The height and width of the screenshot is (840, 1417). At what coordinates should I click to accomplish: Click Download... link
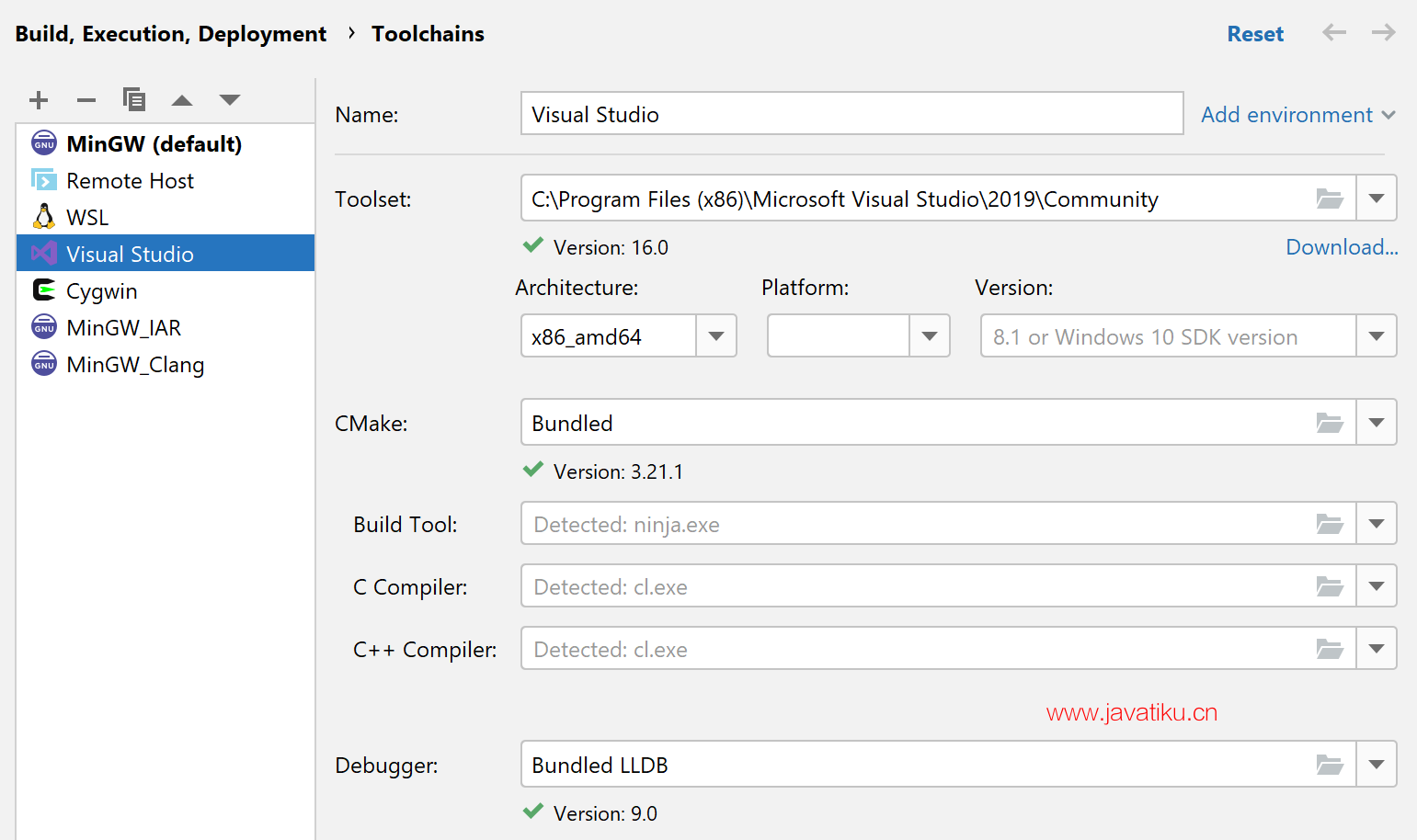pyautogui.click(x=1342, y=247)
